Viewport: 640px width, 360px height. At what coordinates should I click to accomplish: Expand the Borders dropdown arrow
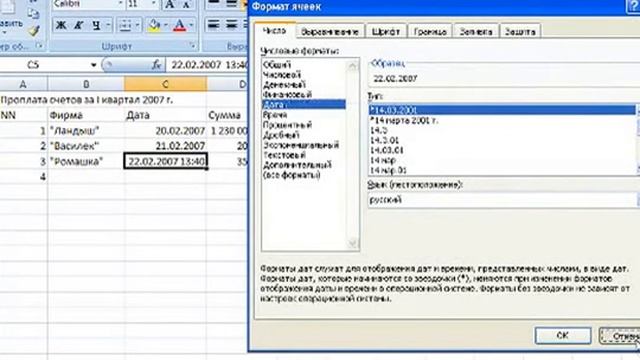[x=137, y=25]
